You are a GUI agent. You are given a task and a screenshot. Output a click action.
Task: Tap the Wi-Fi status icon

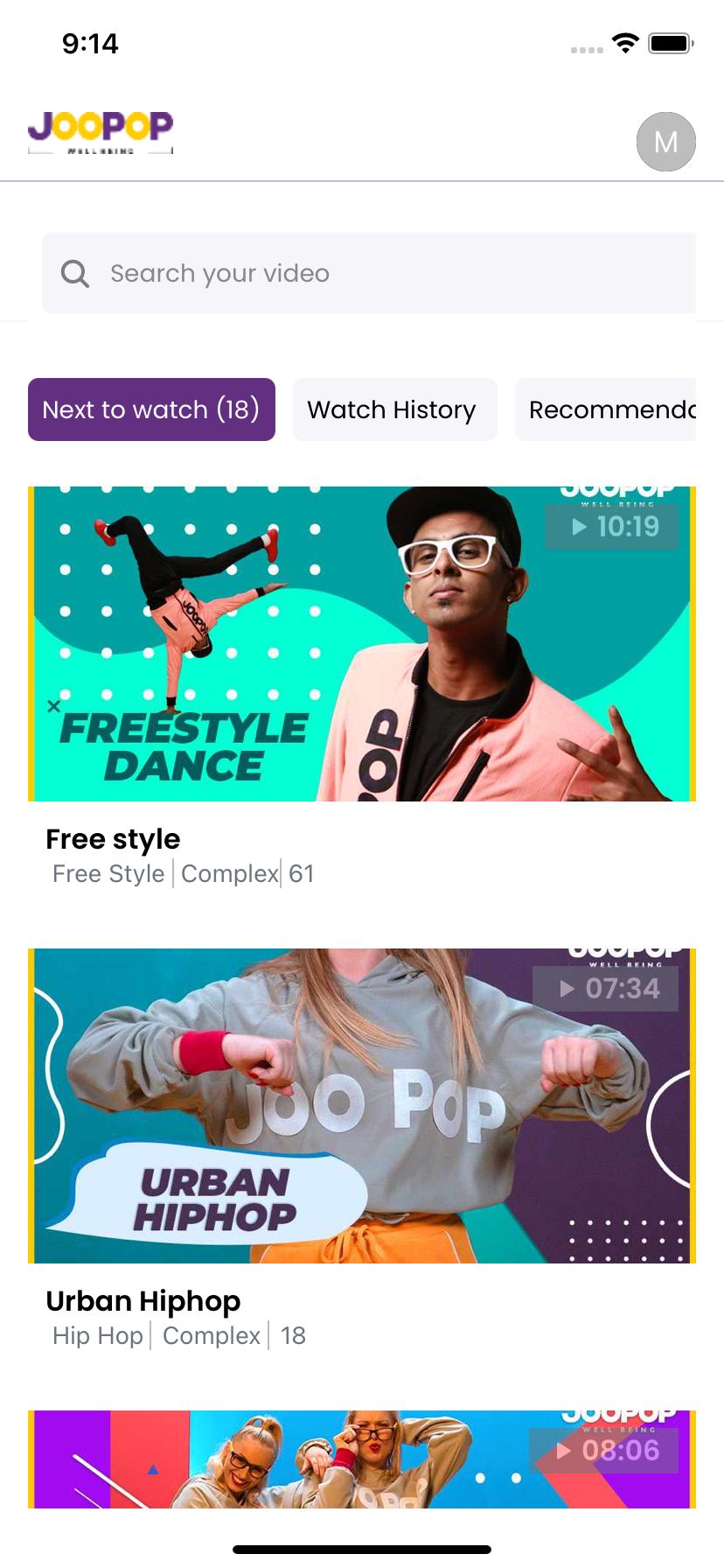pos(625,43)
